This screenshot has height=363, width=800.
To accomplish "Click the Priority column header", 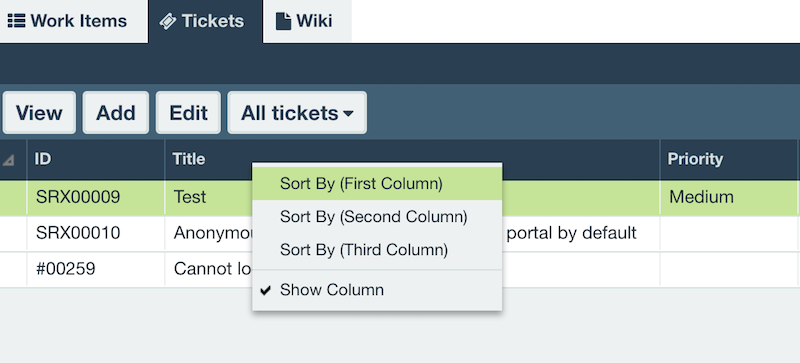I will click(x=729, y=159).
